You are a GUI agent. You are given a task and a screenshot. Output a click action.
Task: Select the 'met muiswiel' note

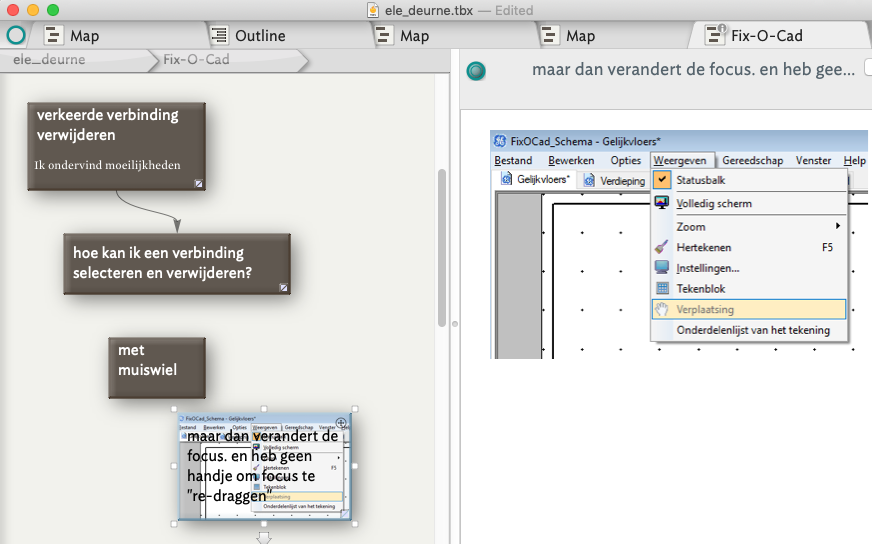[157, 368]
